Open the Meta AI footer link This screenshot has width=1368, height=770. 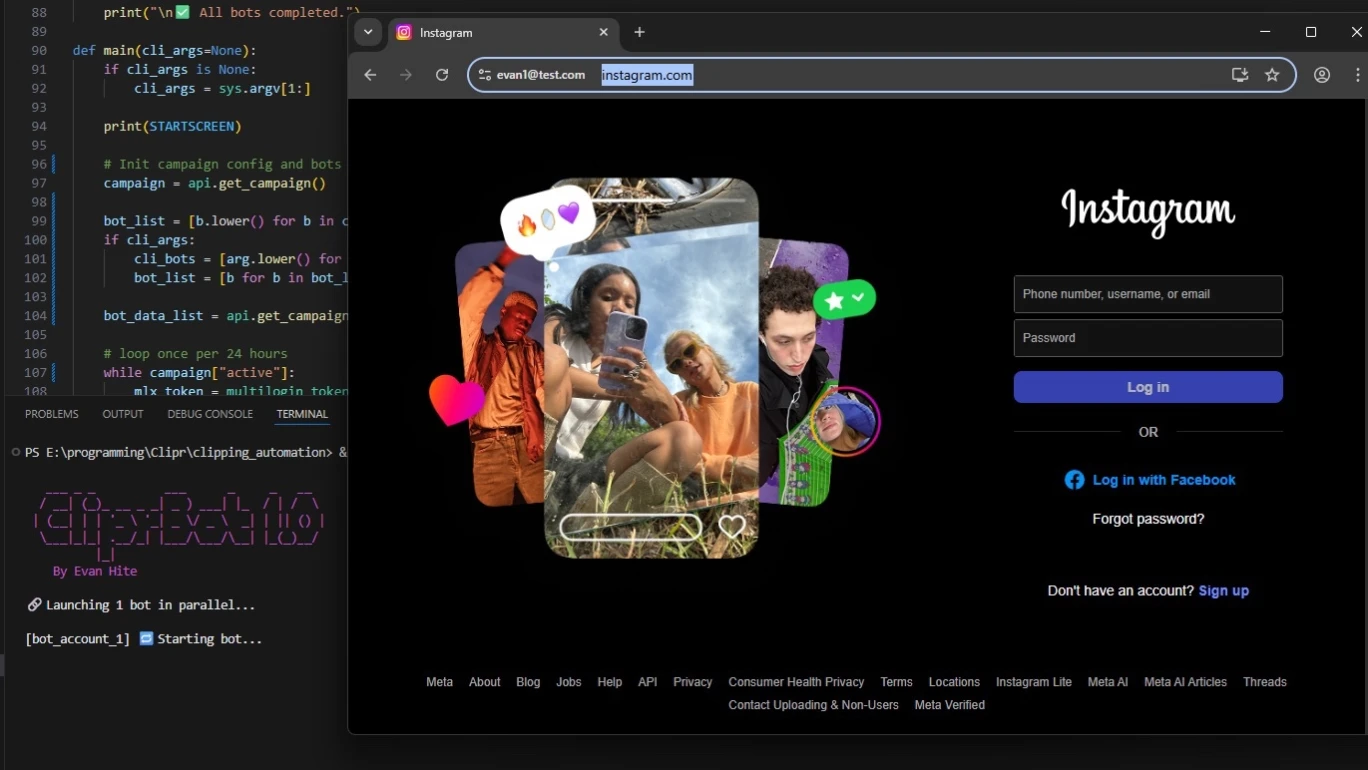coord(1108,682)
